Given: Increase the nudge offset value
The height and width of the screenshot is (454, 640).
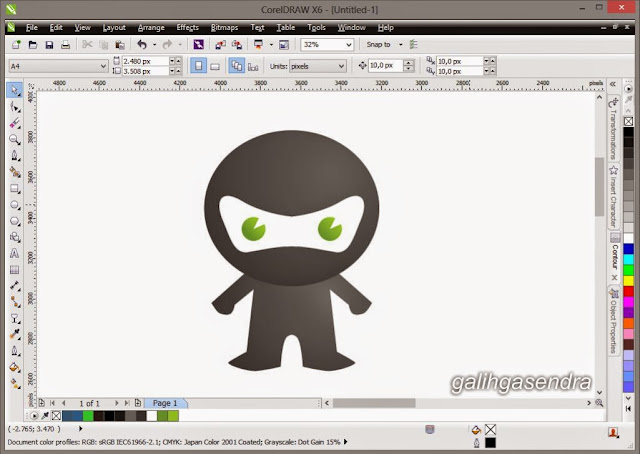Looking at the screenshot, I should [409, 62].
